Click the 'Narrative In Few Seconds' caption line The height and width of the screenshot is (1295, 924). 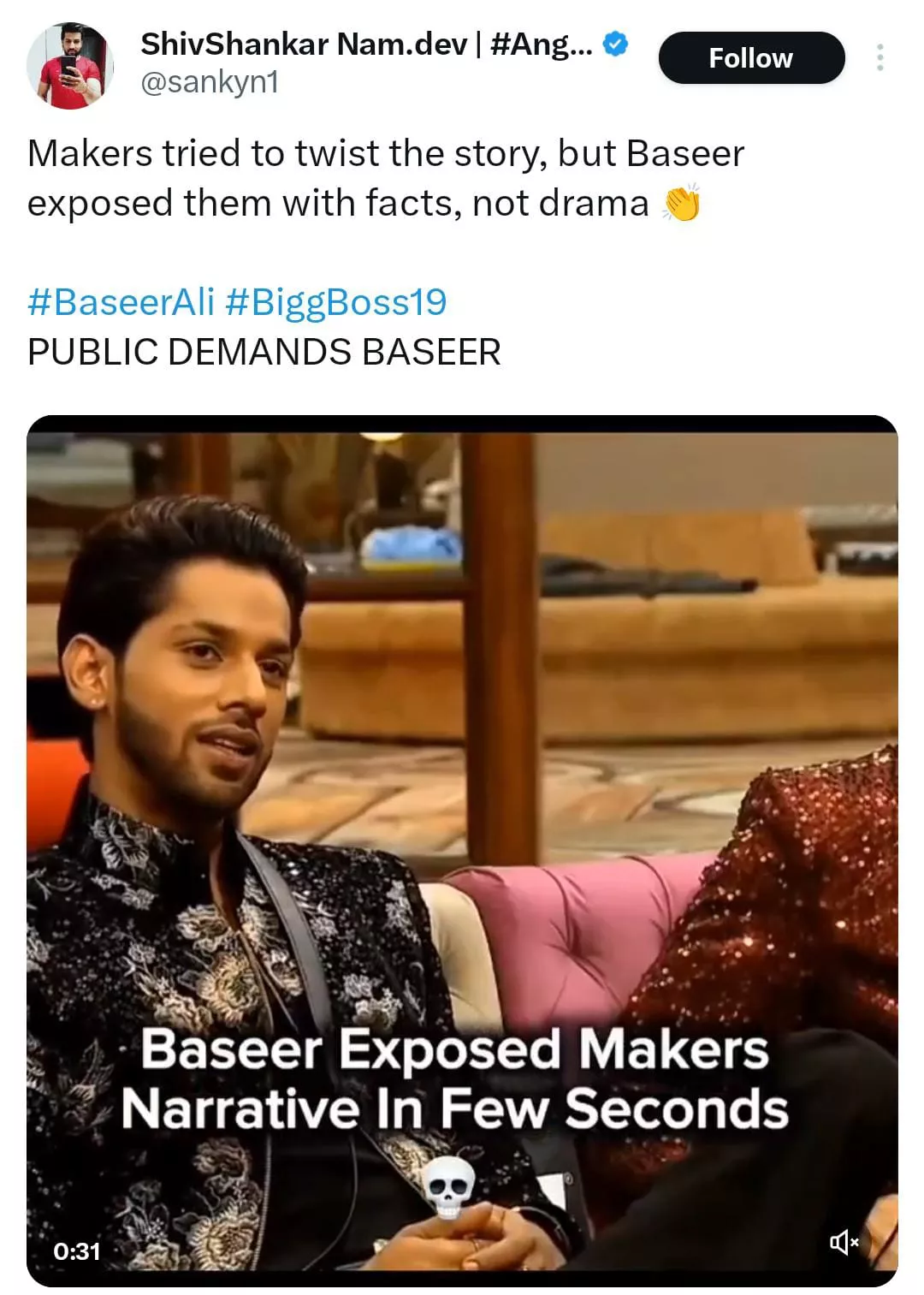click(454, 1108)
